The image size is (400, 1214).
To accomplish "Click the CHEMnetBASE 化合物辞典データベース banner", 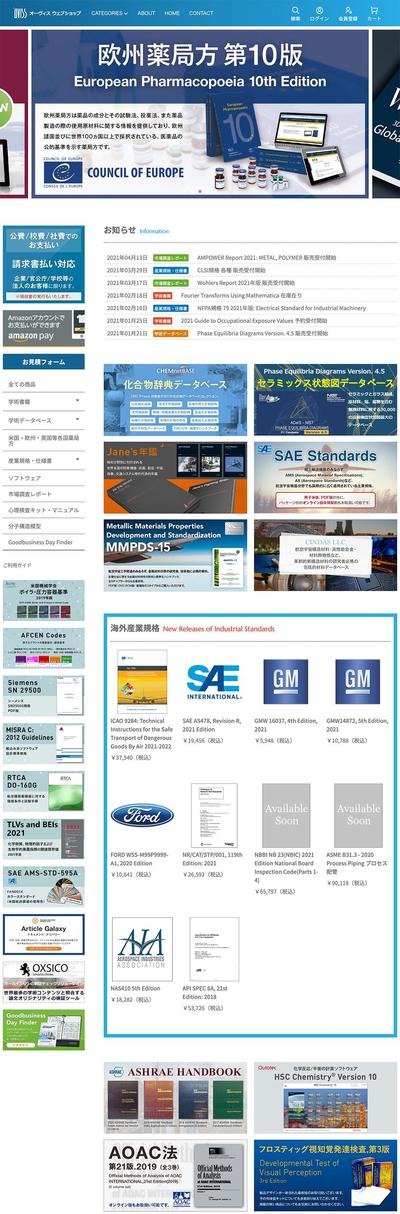I will click(175, 400).
